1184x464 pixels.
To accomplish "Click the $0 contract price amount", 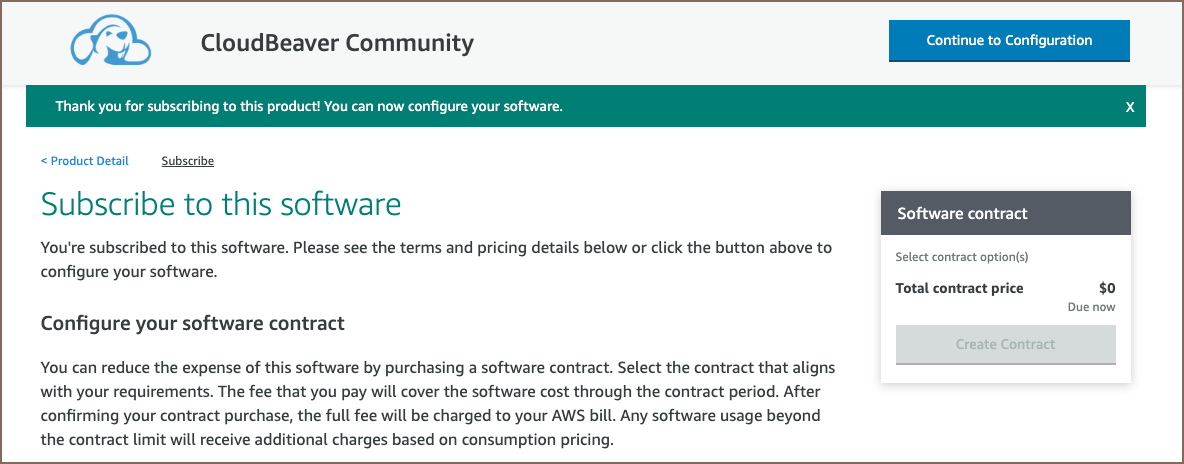I will coord(1106,288).
